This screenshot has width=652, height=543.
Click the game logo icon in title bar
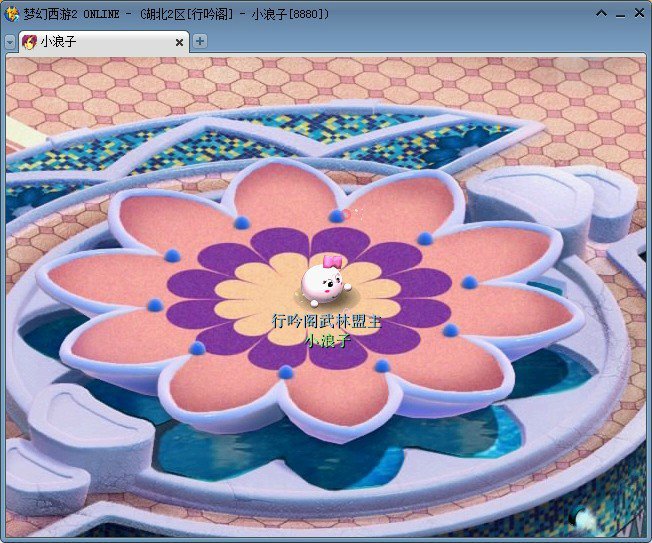pyautogui.click(x=11, y=14)
